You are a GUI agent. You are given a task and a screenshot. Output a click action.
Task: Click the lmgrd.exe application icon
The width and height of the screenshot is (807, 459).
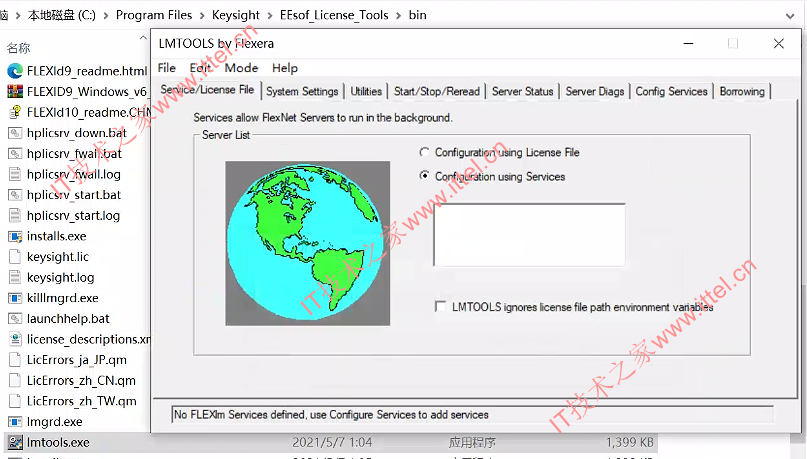click(x=15, y=421)
